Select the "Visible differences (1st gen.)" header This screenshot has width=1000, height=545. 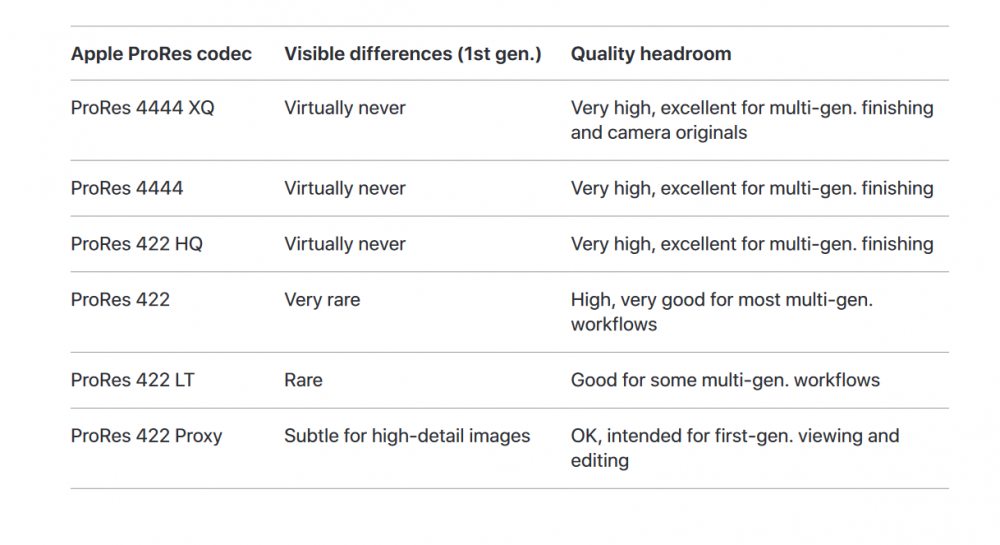(x=412, y=54)
